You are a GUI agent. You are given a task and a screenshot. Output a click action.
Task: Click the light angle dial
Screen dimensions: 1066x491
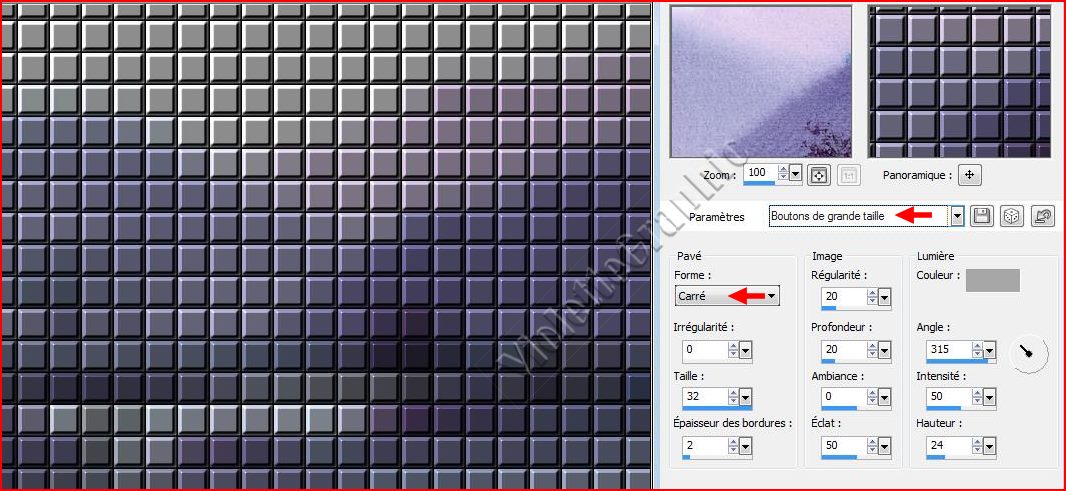[1029, 353]
